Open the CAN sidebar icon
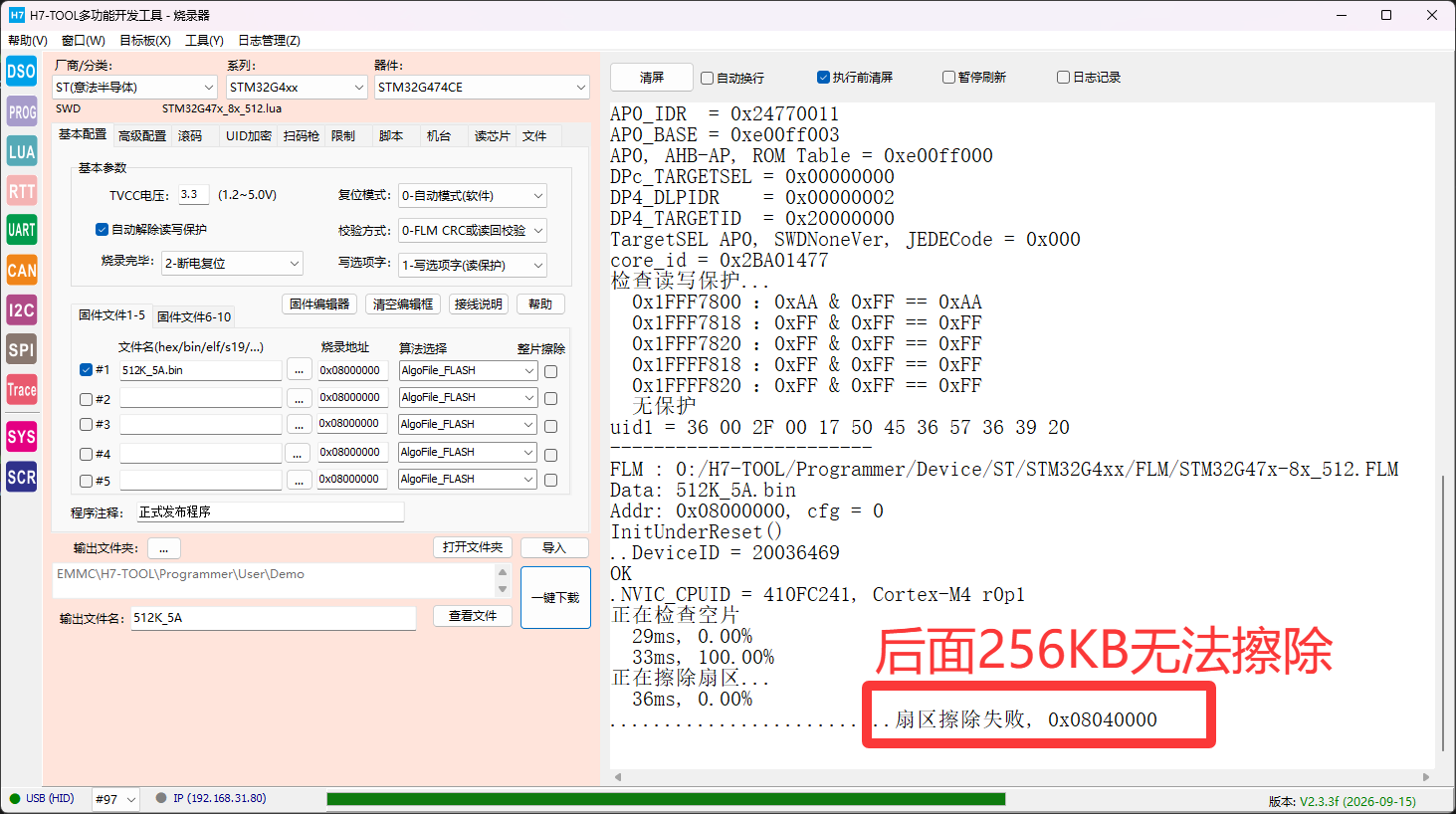The image size is (1456, 814). tap(21, 270)
